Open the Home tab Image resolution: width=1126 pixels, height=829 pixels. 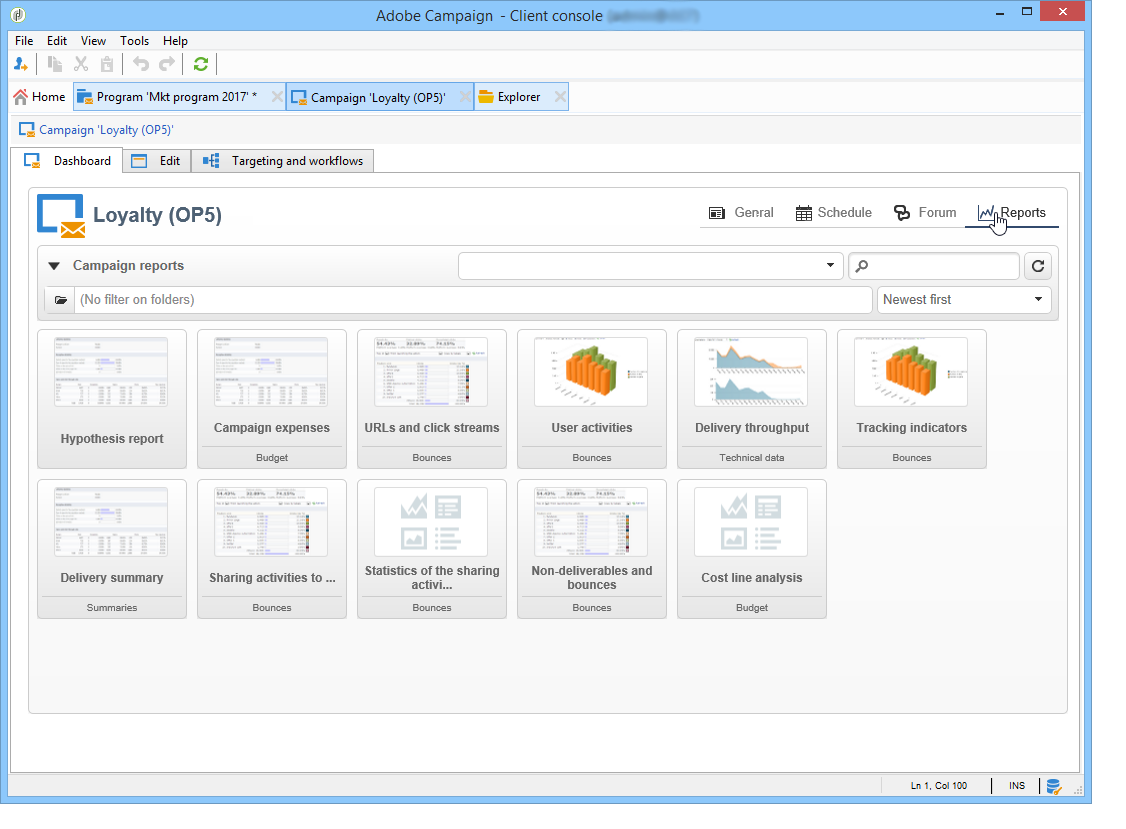(39, 97)
